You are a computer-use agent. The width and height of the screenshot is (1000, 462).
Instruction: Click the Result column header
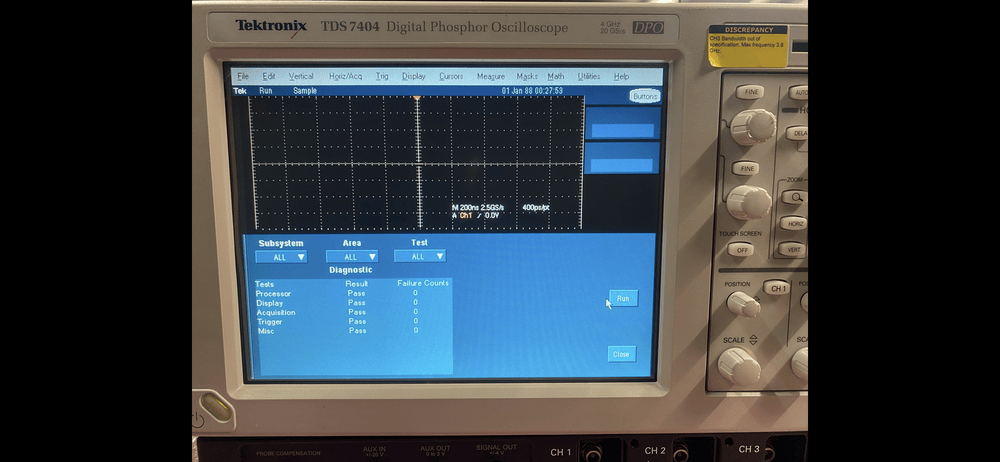[x=357, y=283]
